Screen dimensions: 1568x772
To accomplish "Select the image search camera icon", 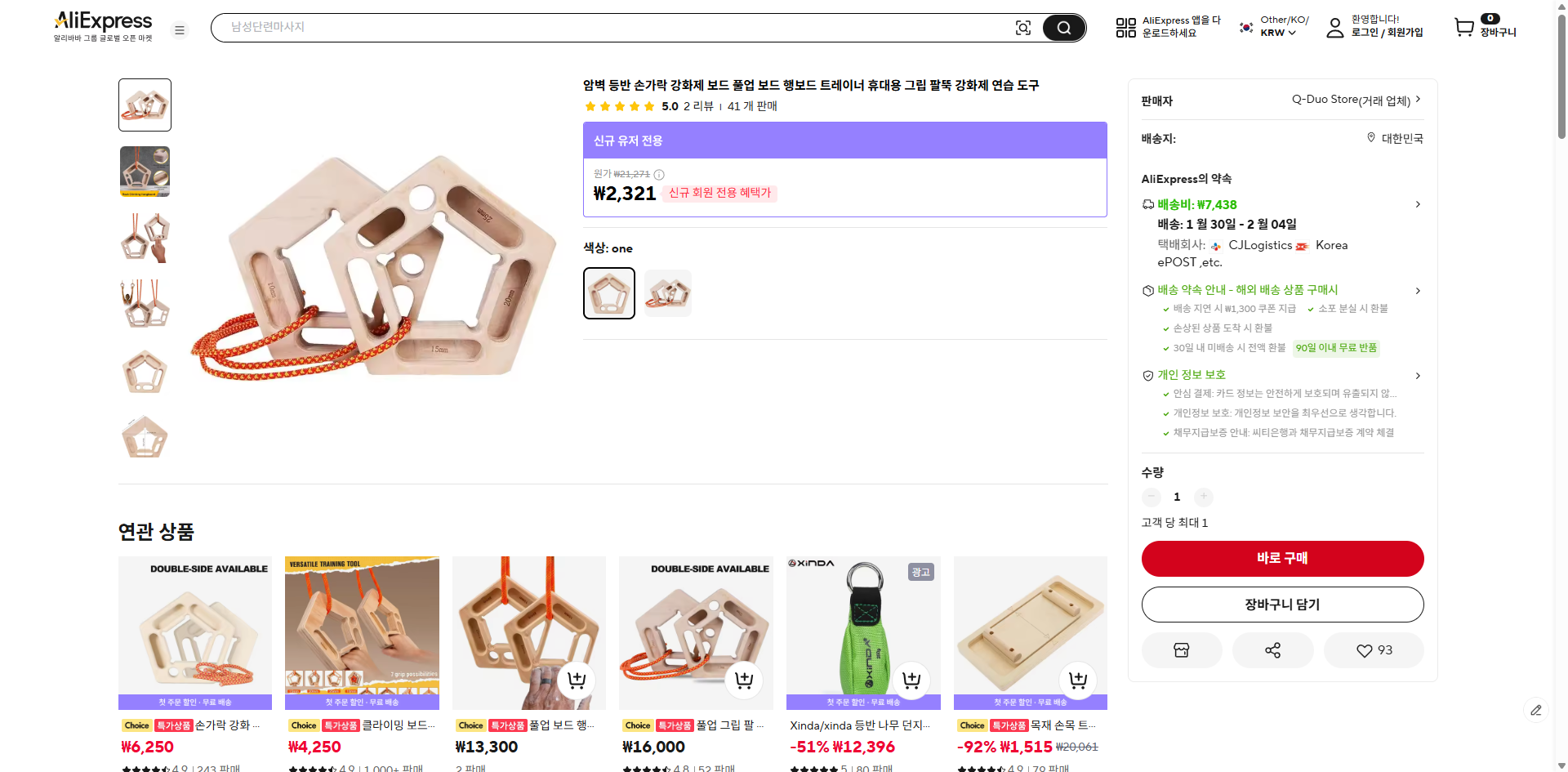I will 1023,27.
